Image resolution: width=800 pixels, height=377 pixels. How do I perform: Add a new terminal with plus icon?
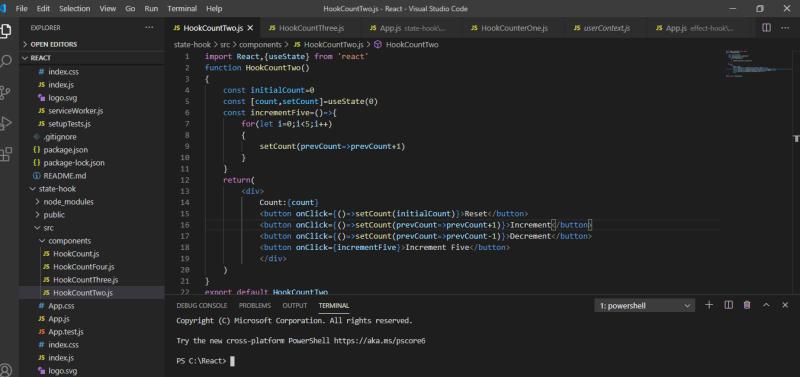pyautogui.click(x=709, y=305)
